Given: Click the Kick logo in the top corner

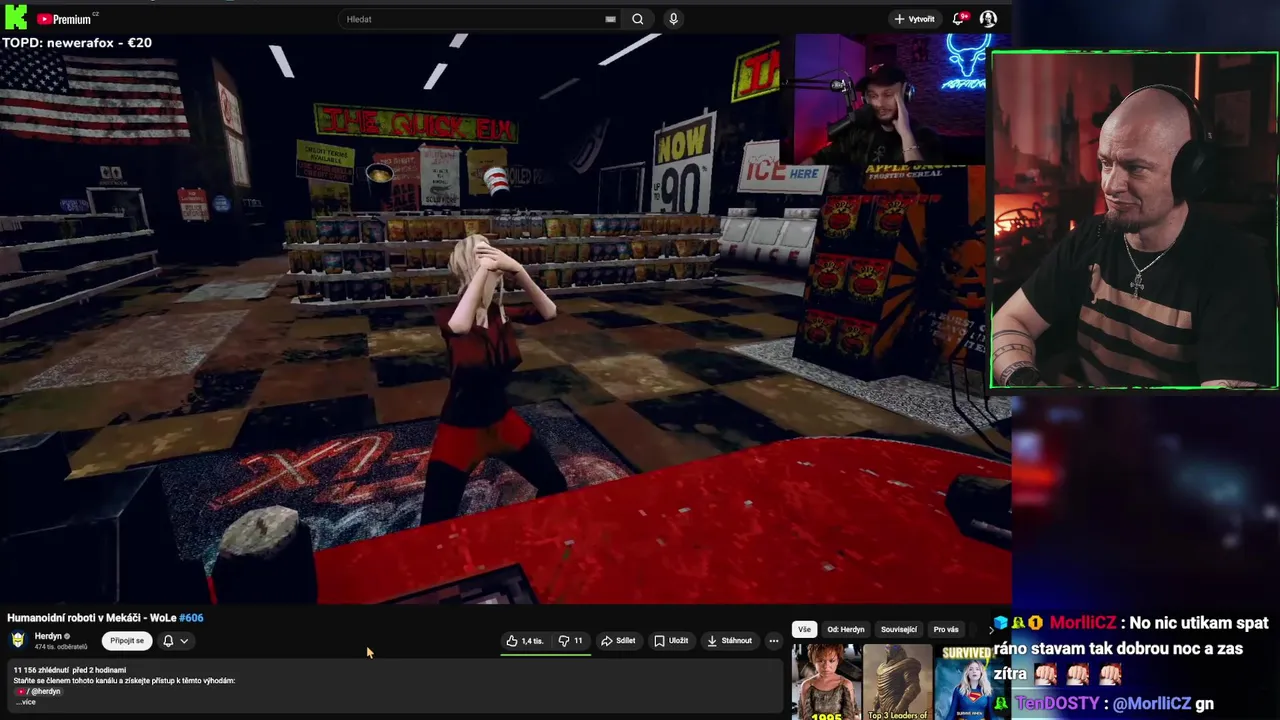Looking at the screenshot, I should click(16, 16).
